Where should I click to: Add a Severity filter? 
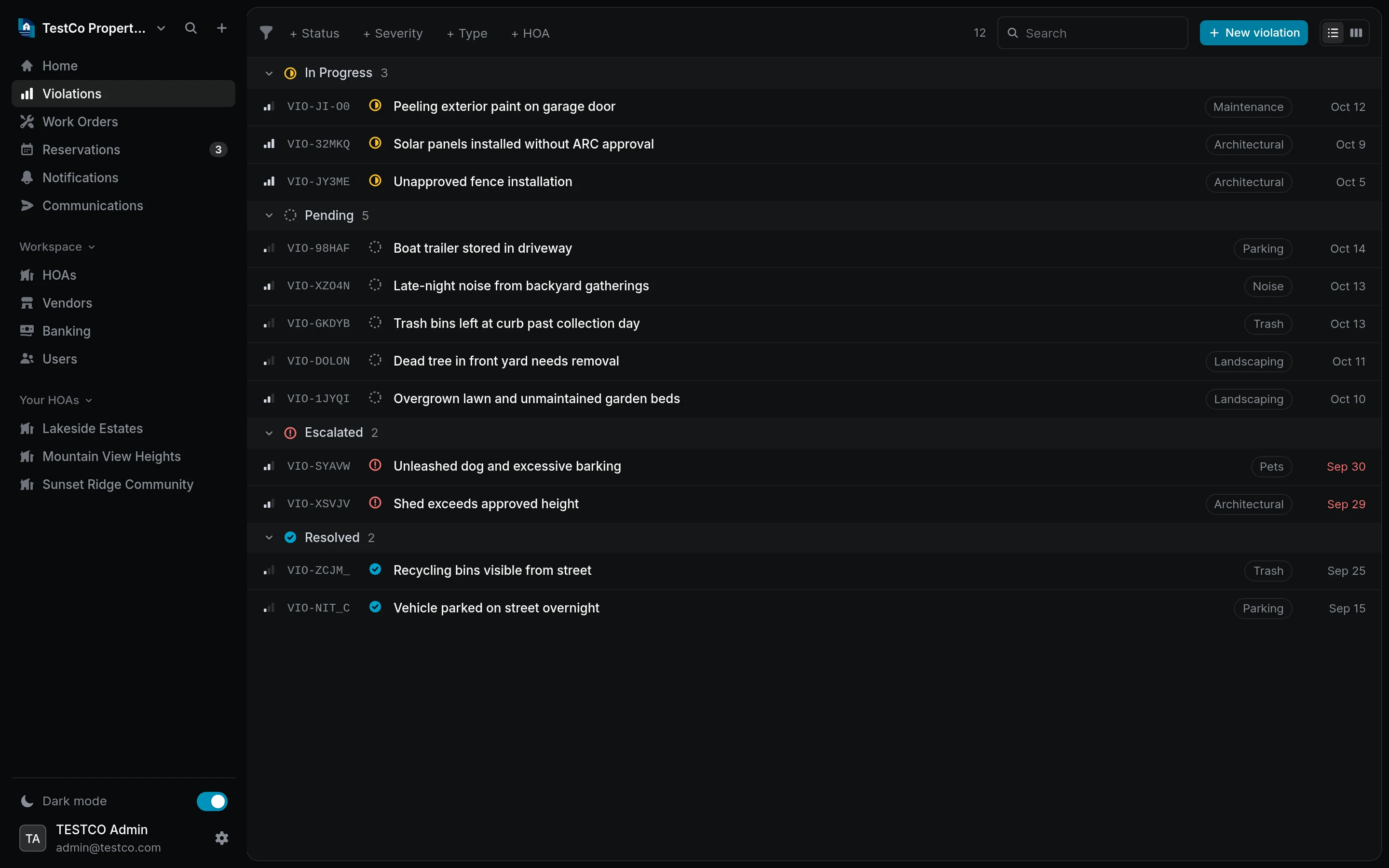(393, 33)
